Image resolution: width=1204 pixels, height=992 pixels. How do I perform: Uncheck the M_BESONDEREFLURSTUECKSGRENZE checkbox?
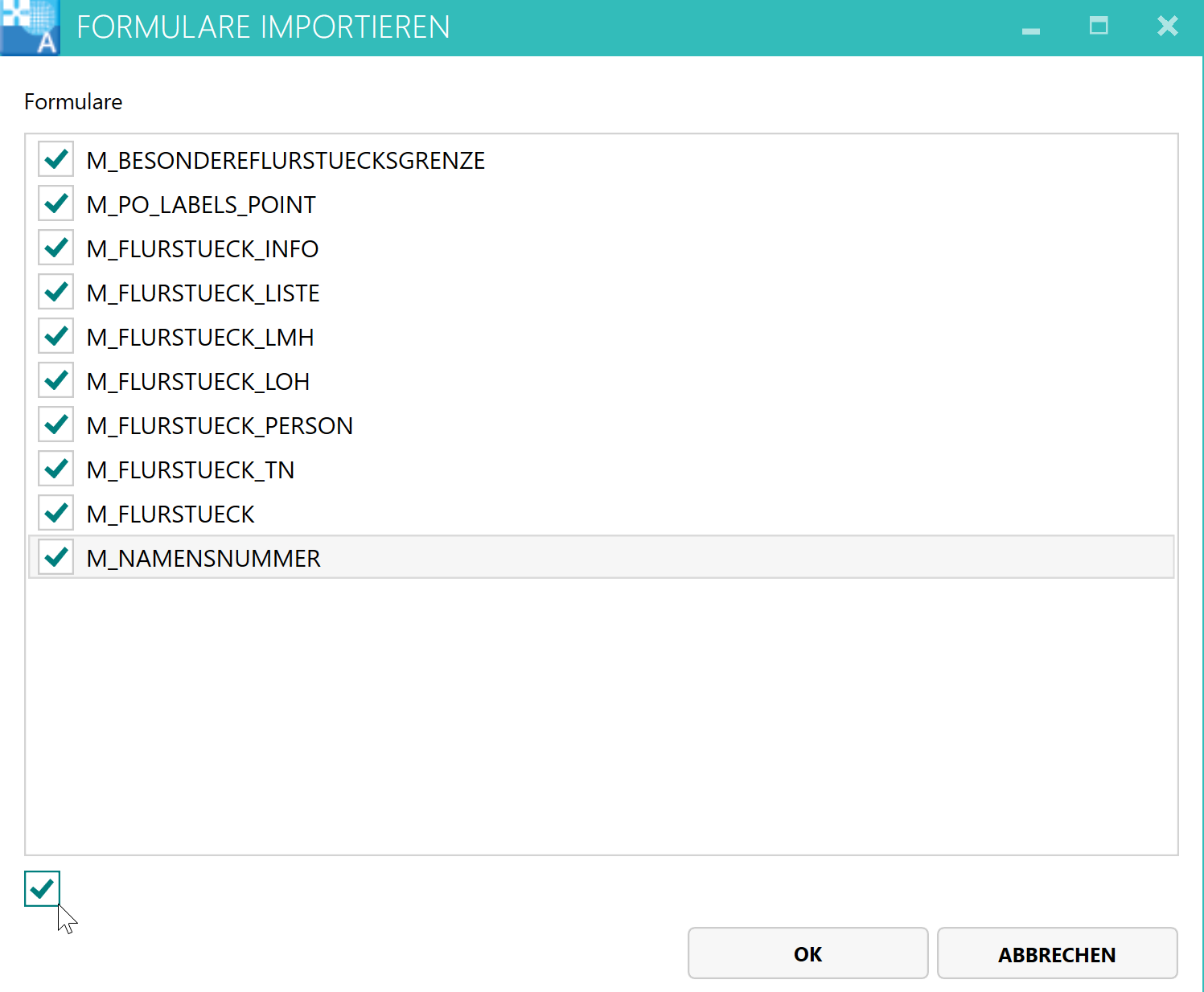coord(56,159)
